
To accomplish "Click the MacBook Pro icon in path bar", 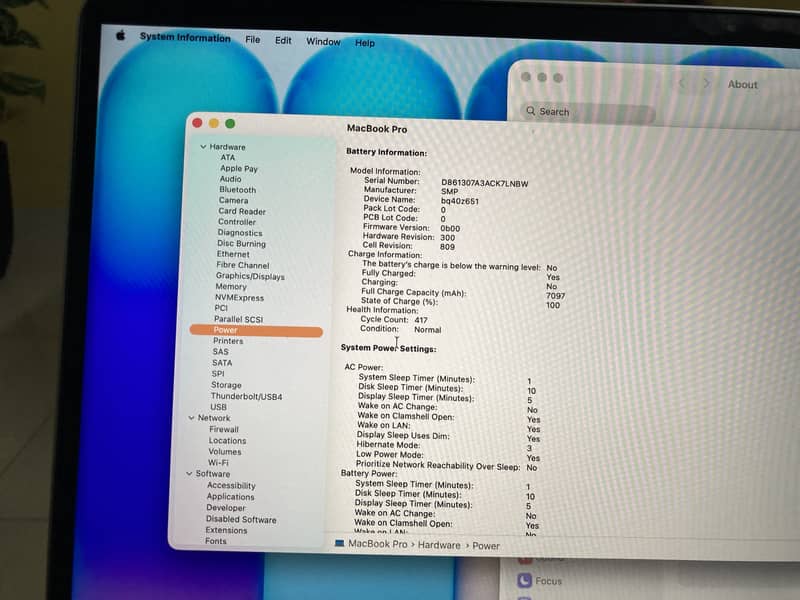I will coord(339,544).
